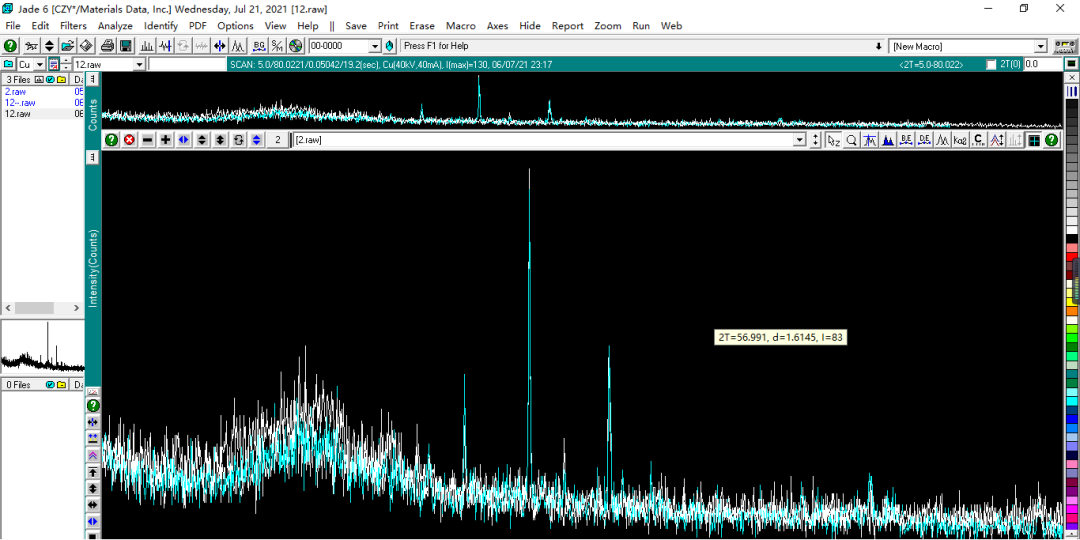Click the save floppy disk toolbar icon
The image size is (1080, 540).
pos(126,46)
